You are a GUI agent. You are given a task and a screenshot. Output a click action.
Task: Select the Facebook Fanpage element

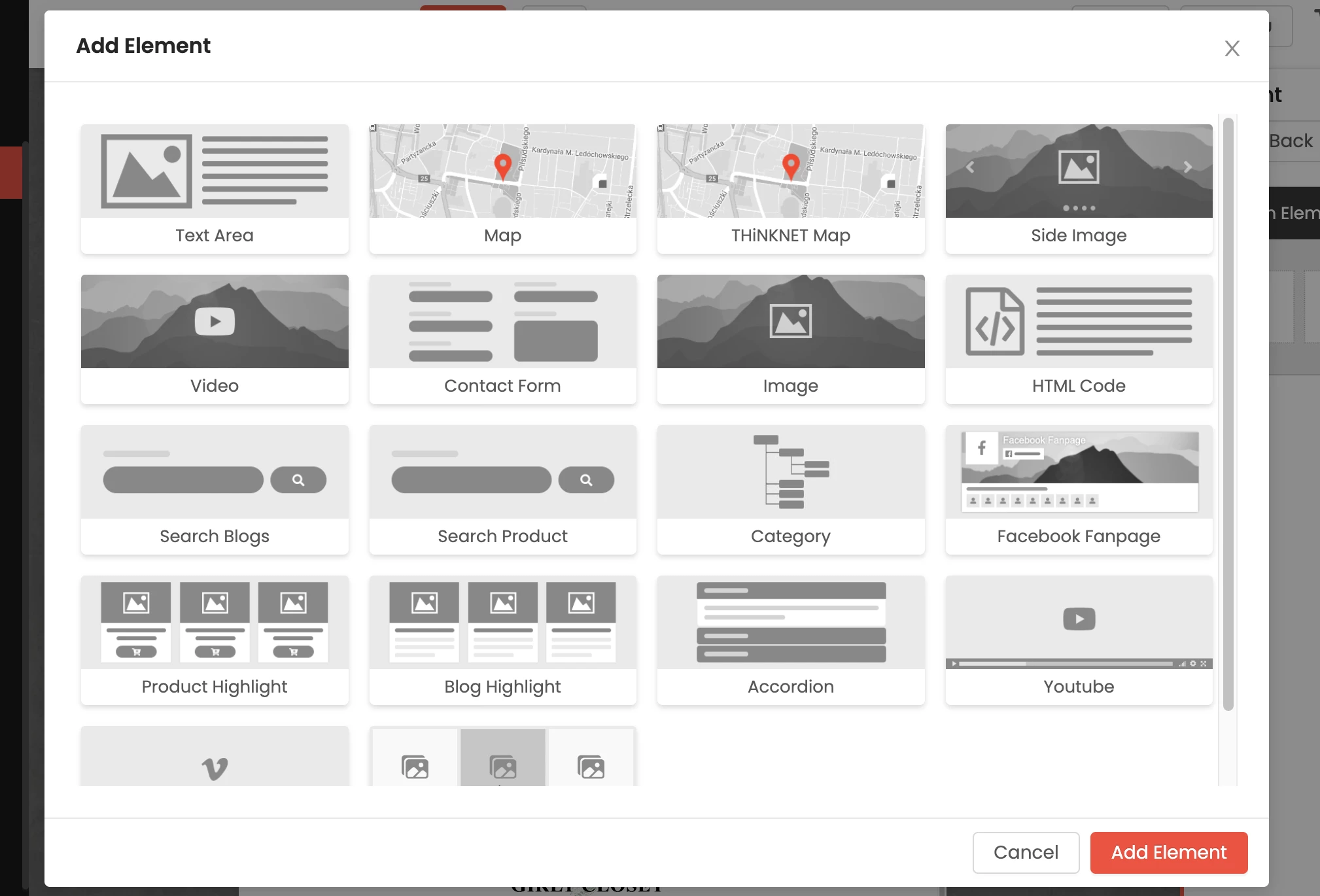pos(1079,489)
